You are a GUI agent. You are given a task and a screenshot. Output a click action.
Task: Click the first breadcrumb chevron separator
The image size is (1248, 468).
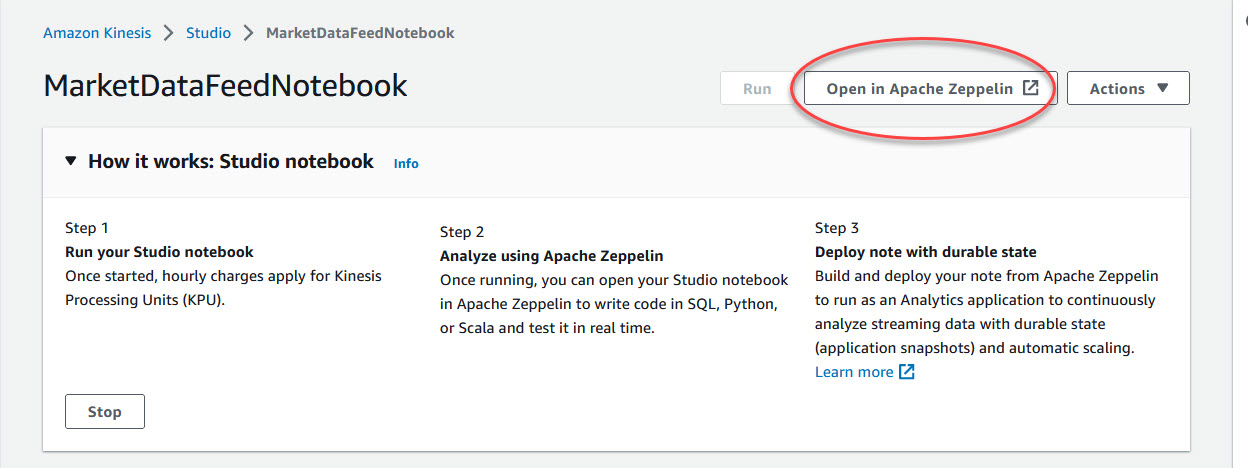pos(169,33)
